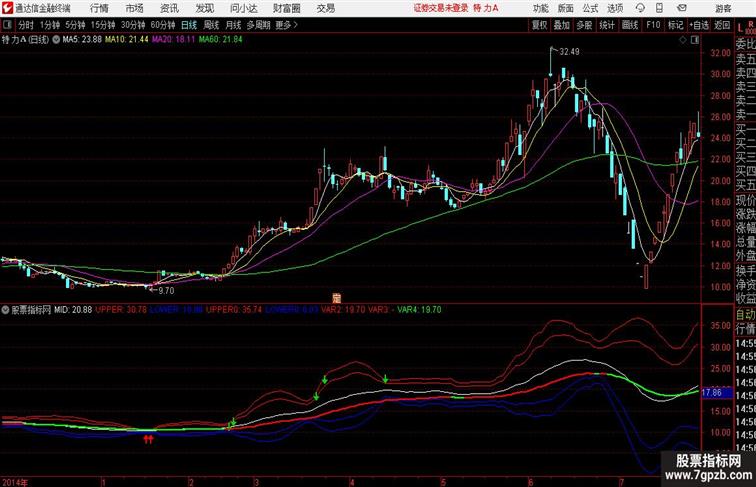Open the 版面 menu
Image resolution: width=756 pixels, height=487 pixels.
pos(566,8)
